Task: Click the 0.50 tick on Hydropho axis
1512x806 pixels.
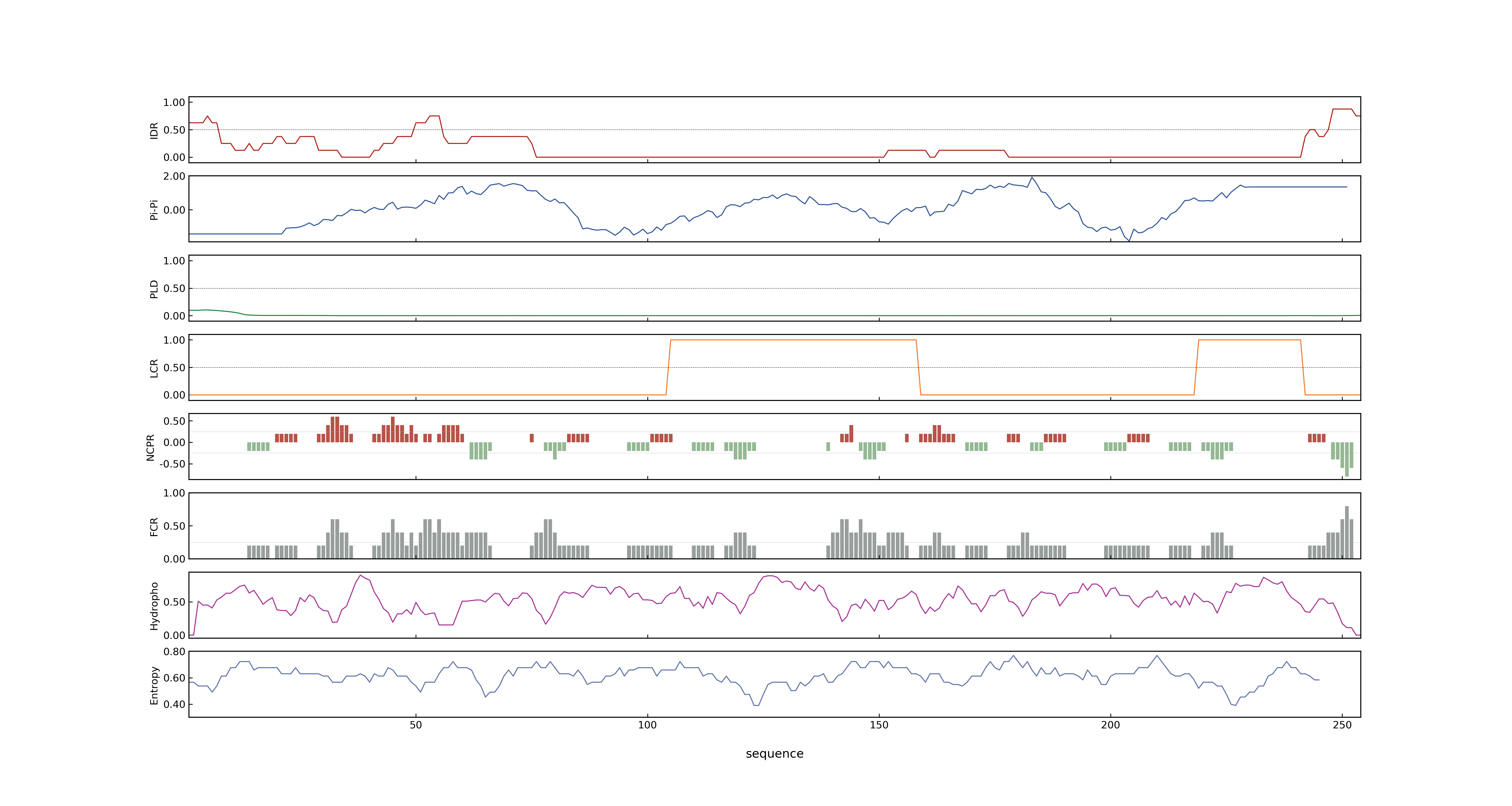Action: point(174,602)
